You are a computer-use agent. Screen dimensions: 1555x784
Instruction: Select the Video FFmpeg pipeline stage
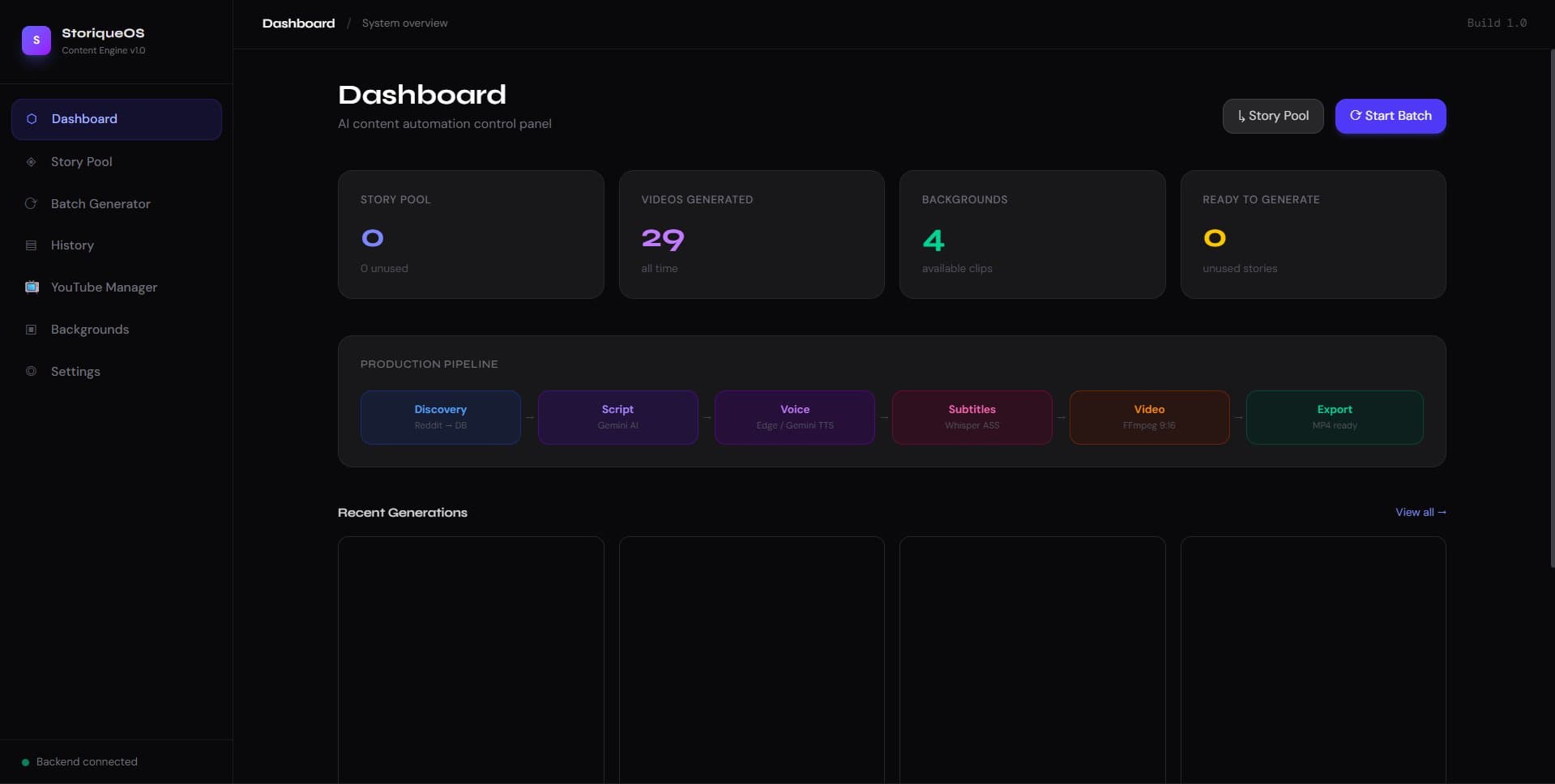pos(1149,417)
